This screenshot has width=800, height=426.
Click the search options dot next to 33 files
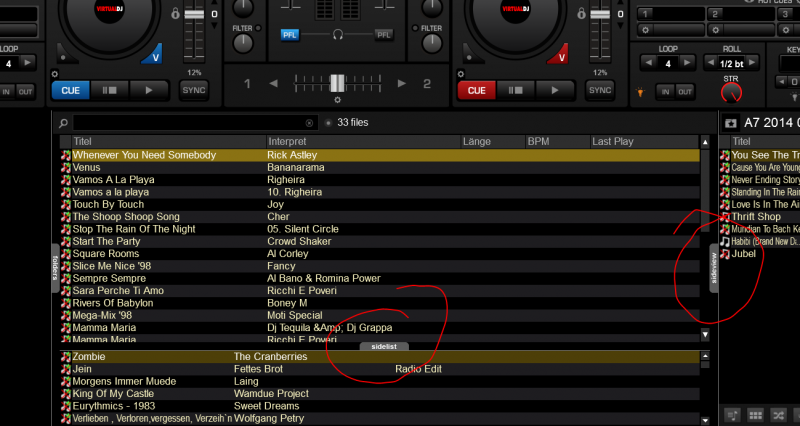[x=328, y=122]
